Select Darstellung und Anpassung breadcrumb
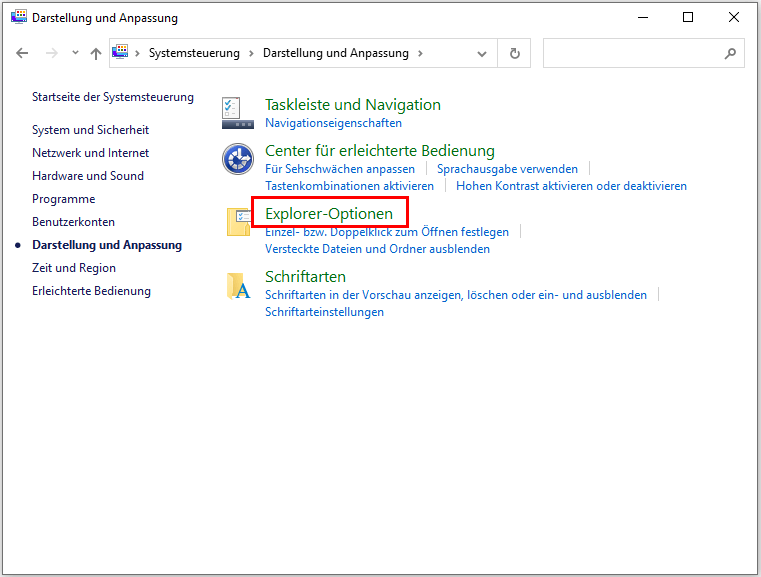 pyautogui.click(x=336, y=53)
